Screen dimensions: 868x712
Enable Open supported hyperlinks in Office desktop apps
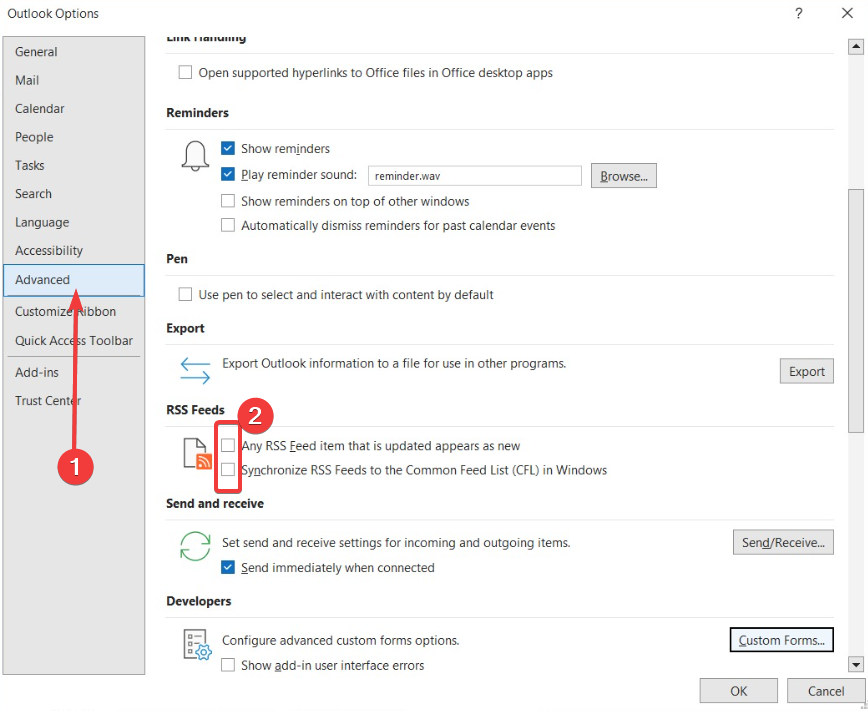pos(185,73)
